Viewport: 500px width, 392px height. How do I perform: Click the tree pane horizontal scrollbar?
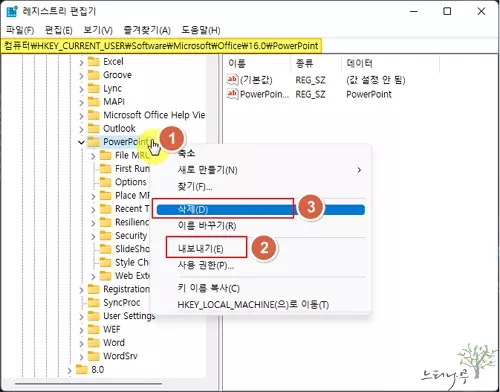pos(88,384)
